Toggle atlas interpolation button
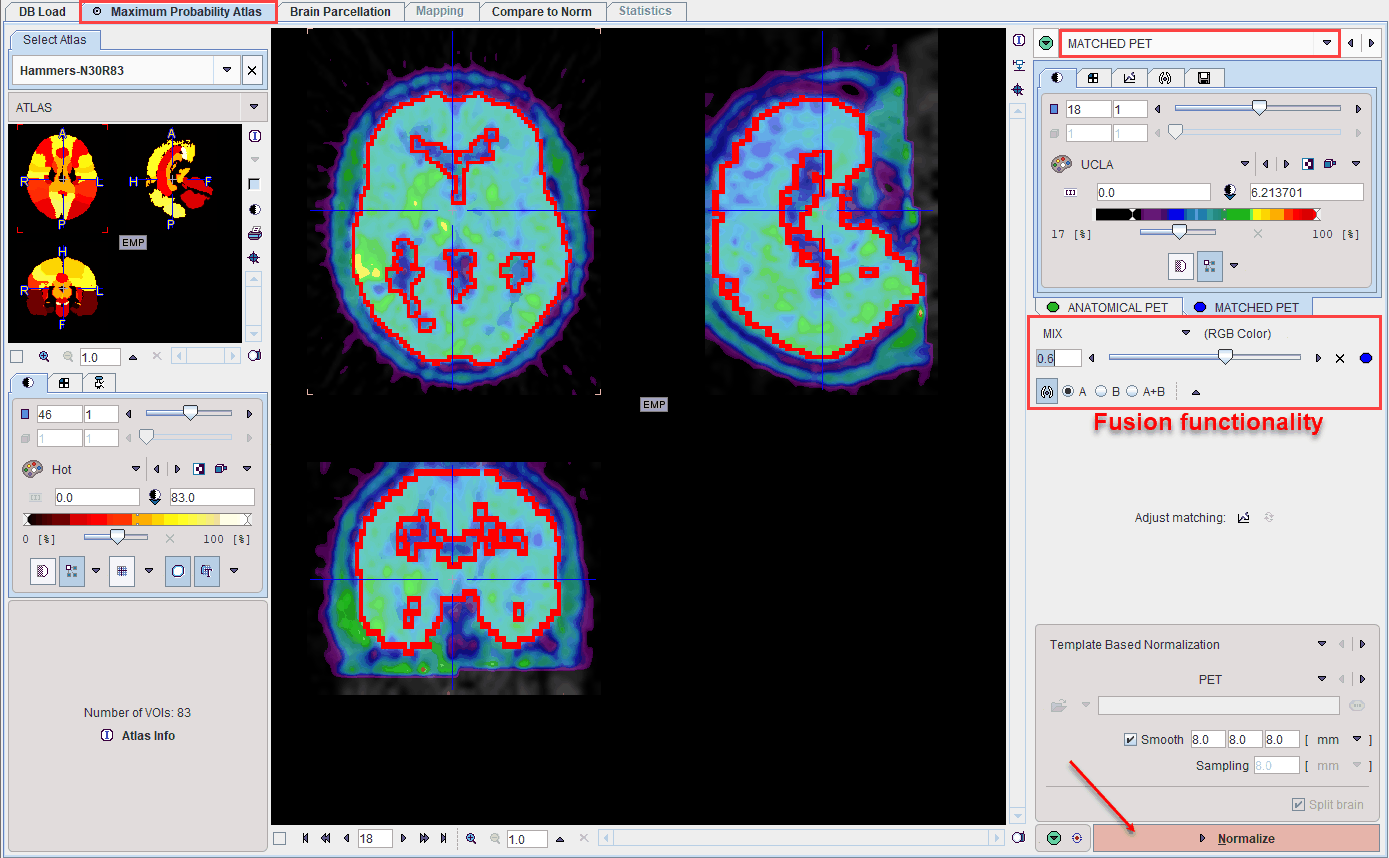Image resolution: width=1389 pixels, height=858 pixels. [43, 571]
